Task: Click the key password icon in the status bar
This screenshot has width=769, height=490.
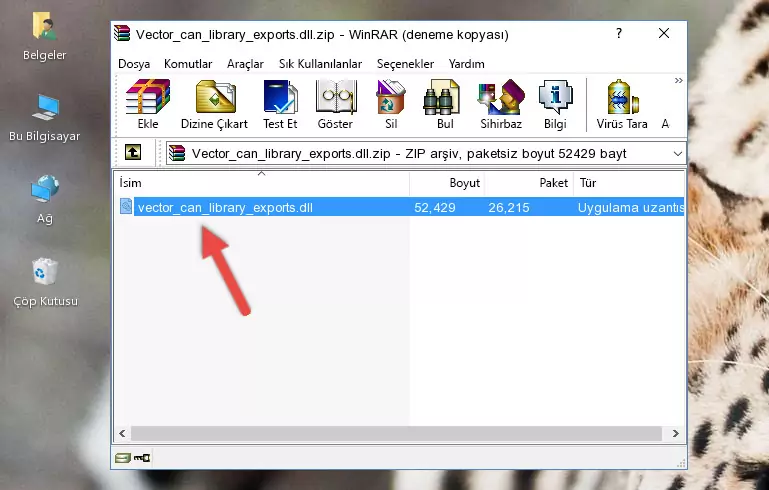Action: (x=142, y=458)
